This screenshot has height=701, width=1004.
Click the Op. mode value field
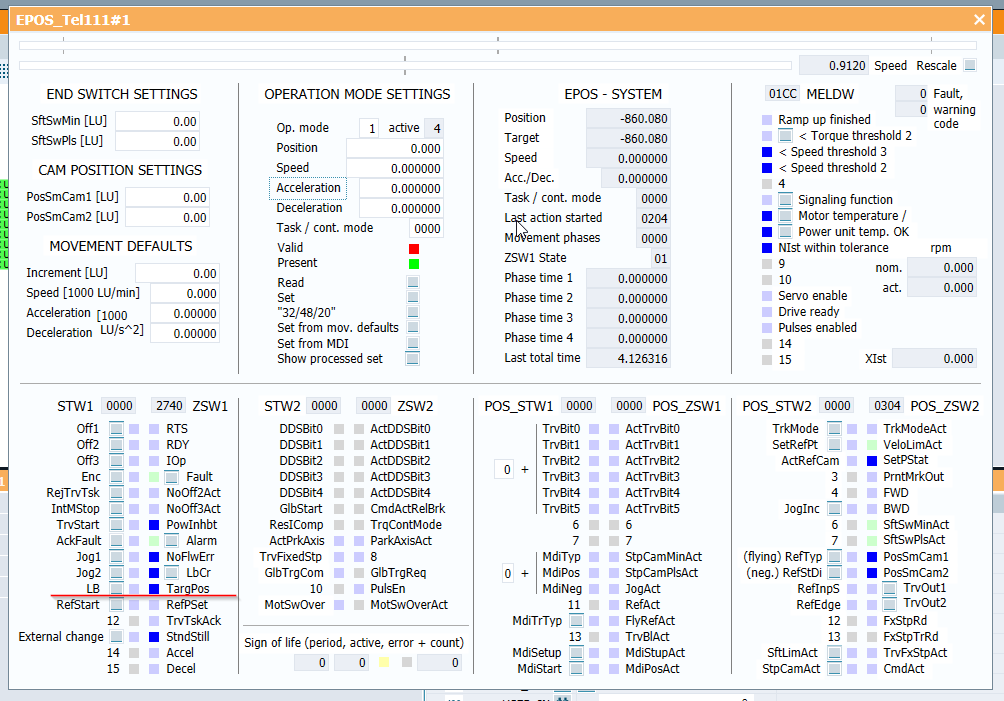click(x=369, y=128)
